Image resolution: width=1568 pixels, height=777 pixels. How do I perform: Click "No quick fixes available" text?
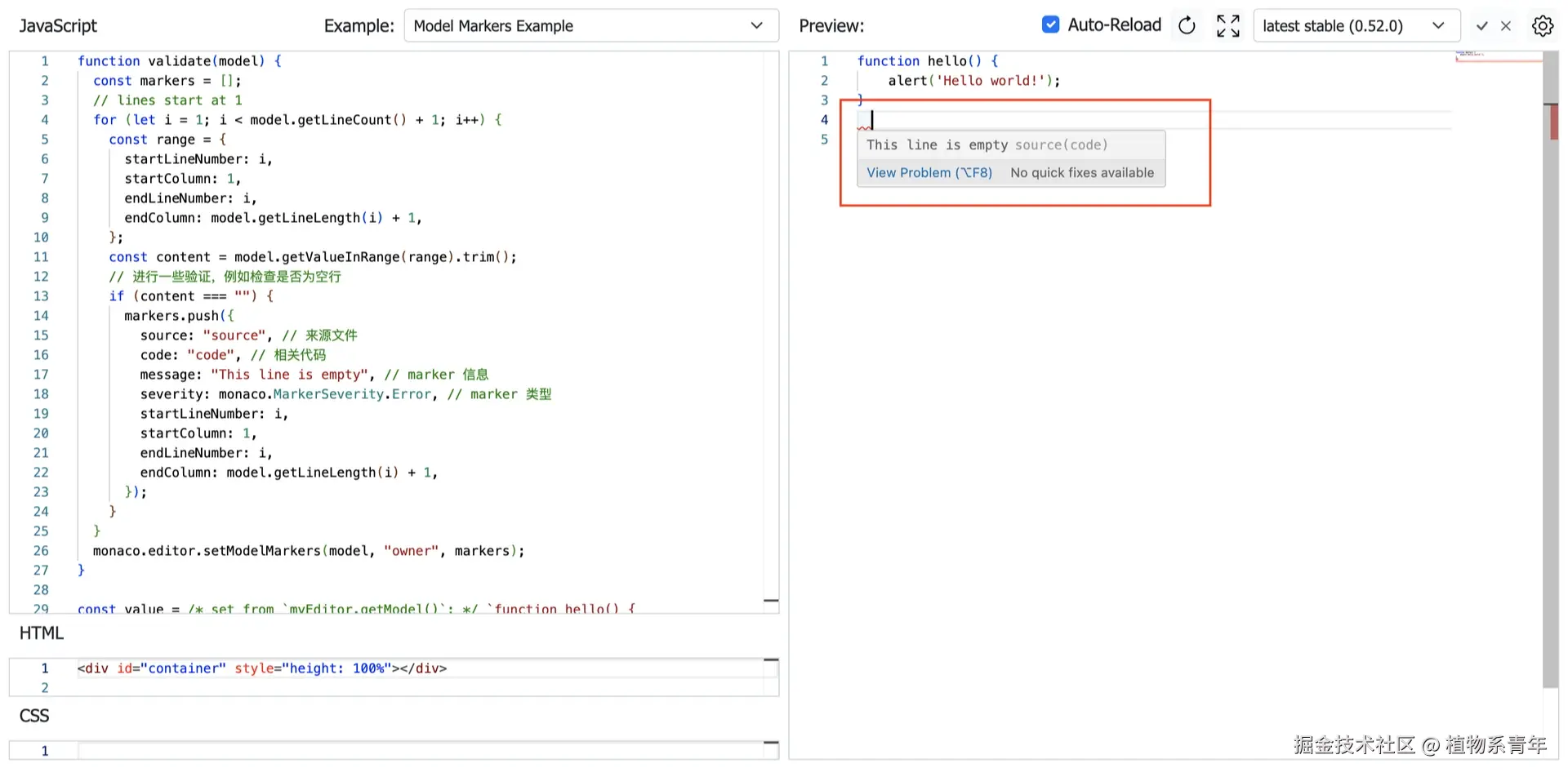[x=1082, y=173]
